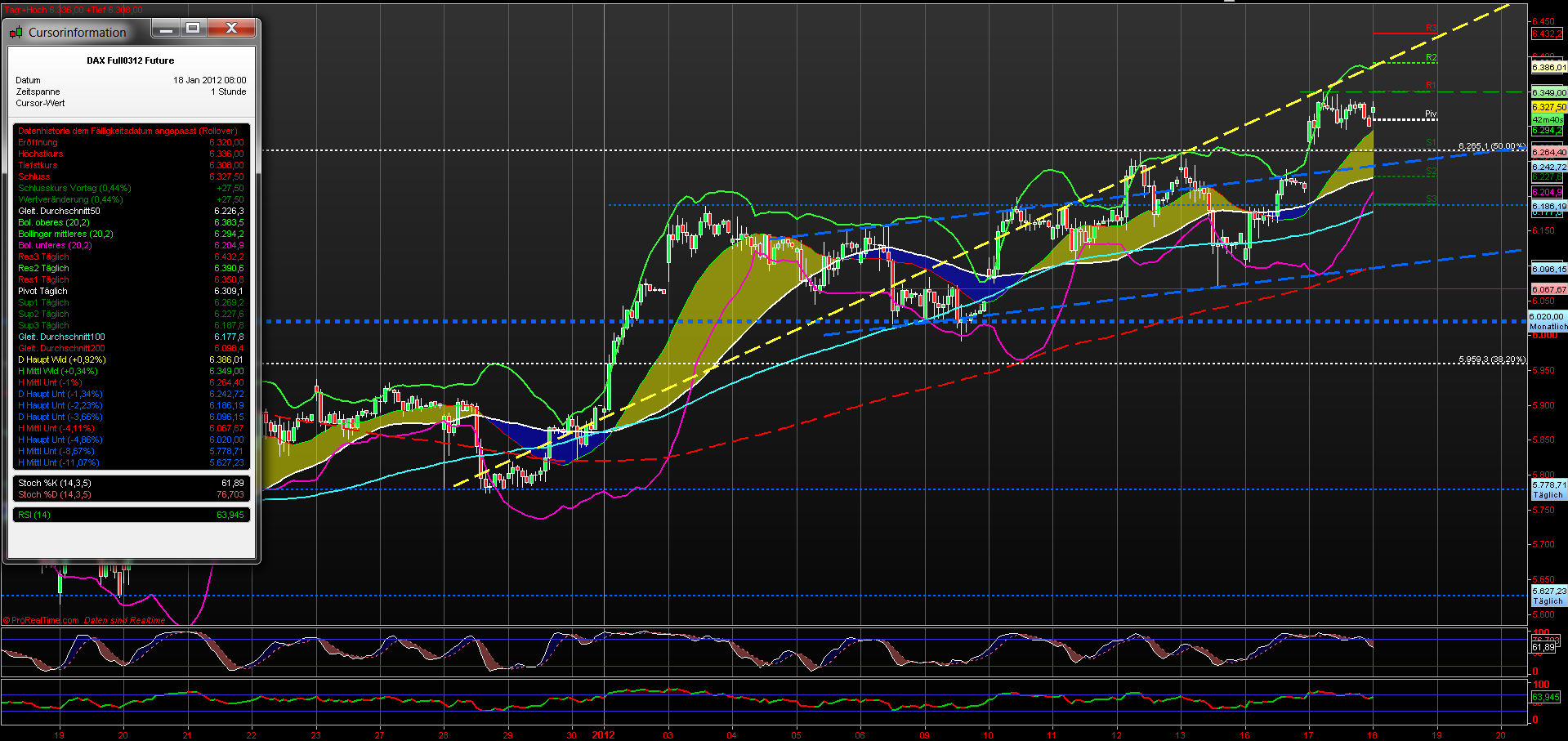The height and width of the screenshot is (741, 1568).
Task: Select the "Pivot Täglich" value row
Action: (131, 291)
